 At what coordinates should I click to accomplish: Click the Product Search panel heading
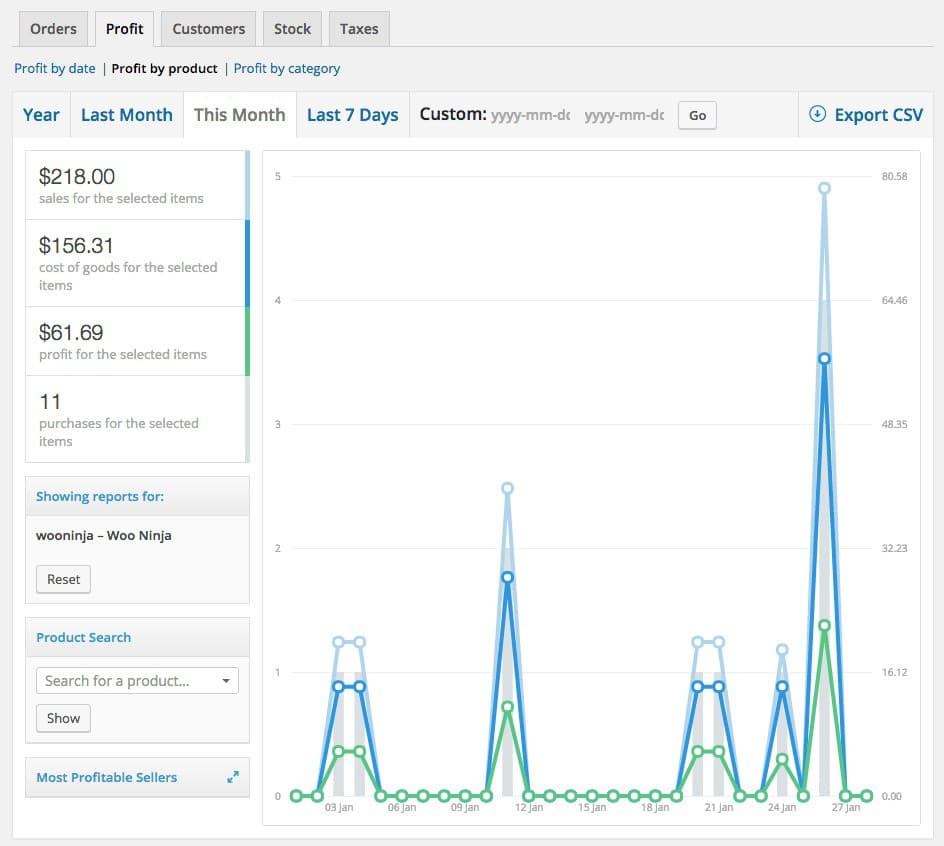pyautogui.click(x=84, y=637)
